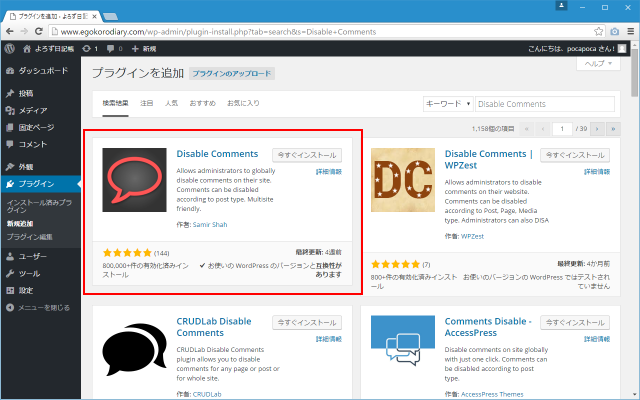This screenshot has height=400, width=640.
Task: Click プラグインのアップロード button
Action: coord(232,73)
